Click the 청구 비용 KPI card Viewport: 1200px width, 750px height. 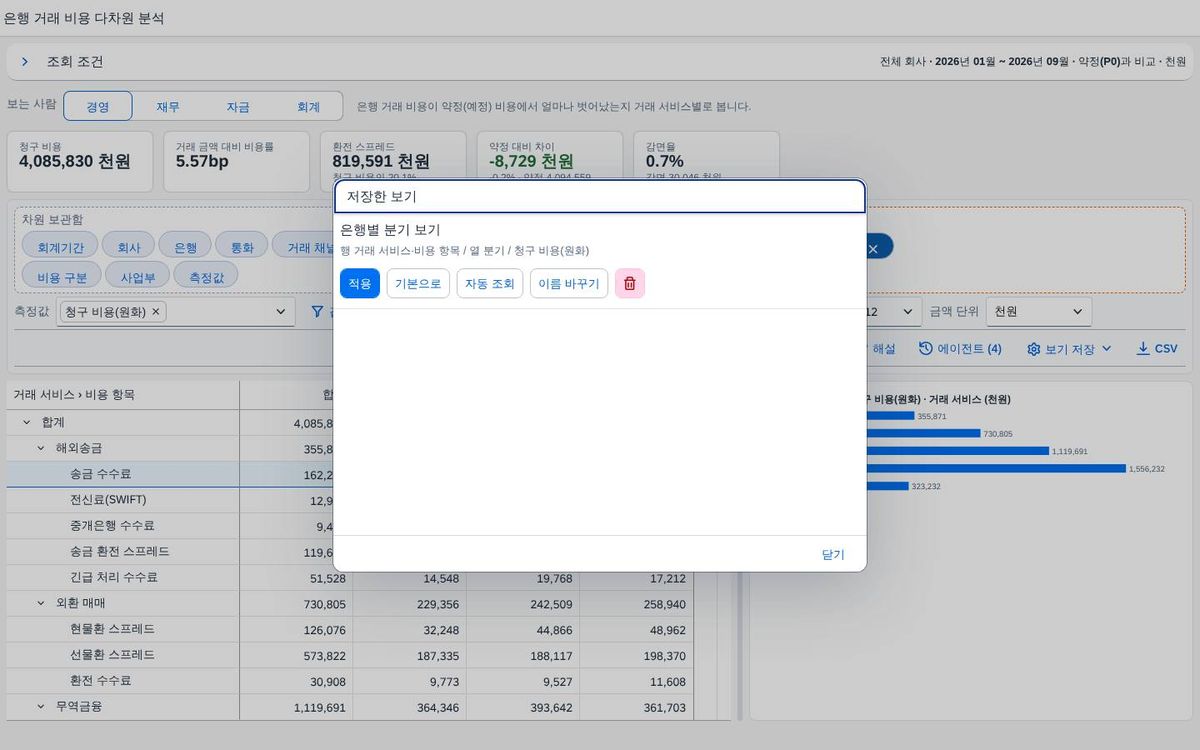80,161
